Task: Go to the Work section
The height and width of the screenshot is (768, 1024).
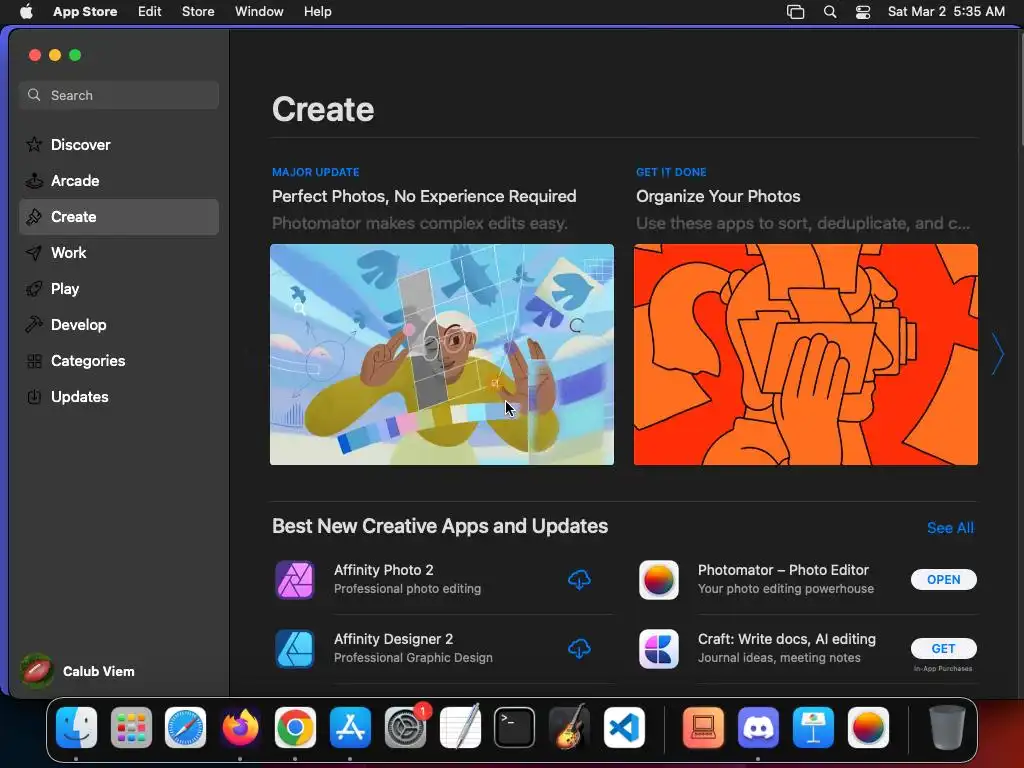Action: coord(119,253)
